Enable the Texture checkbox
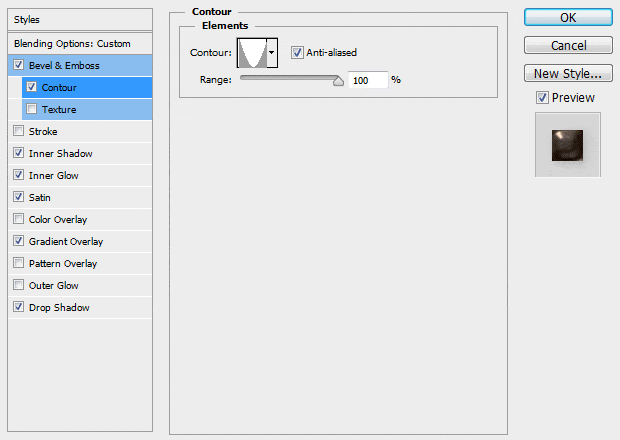This screenshot has height=440, width=620. (33, 110)
